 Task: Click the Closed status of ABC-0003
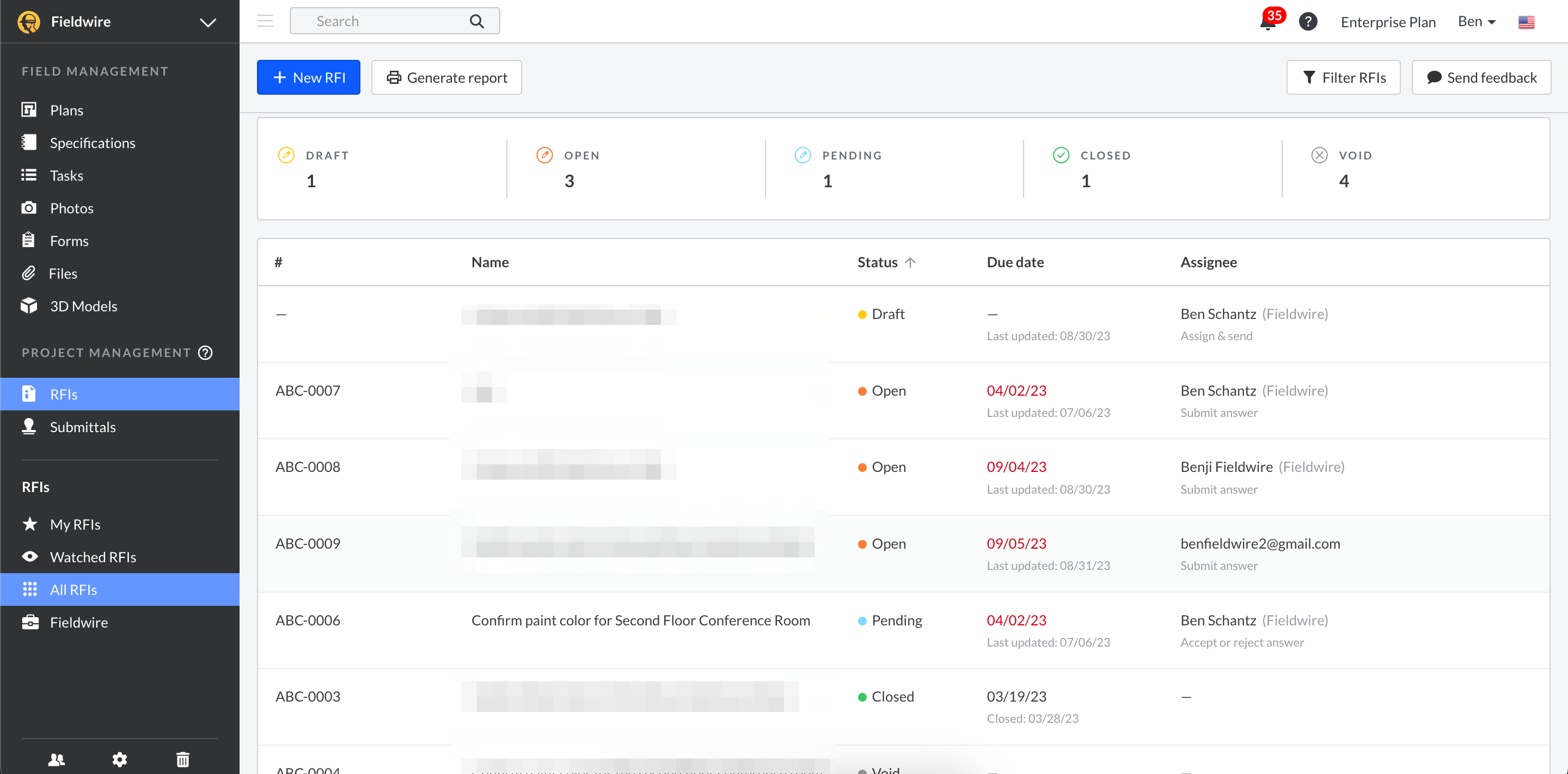pyautogui.click(x=886, y=696)
